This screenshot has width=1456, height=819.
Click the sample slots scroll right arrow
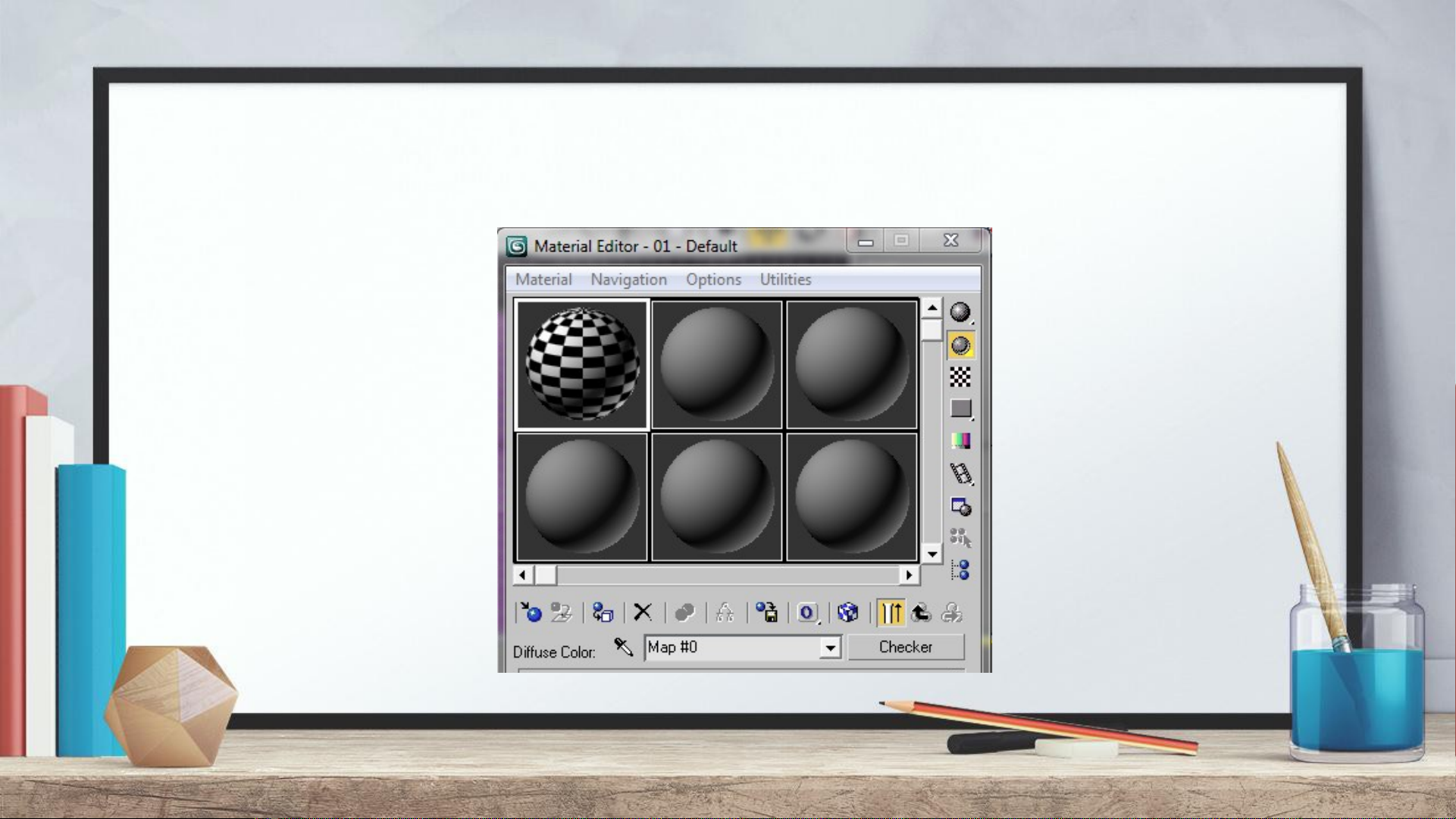pos(910,575)
